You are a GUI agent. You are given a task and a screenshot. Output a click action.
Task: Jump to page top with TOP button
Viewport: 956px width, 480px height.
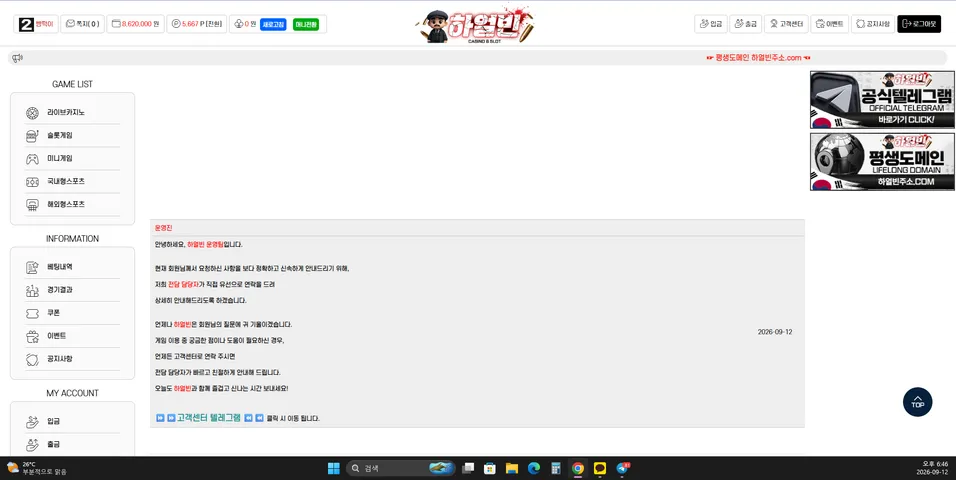(x=918, y=402)
